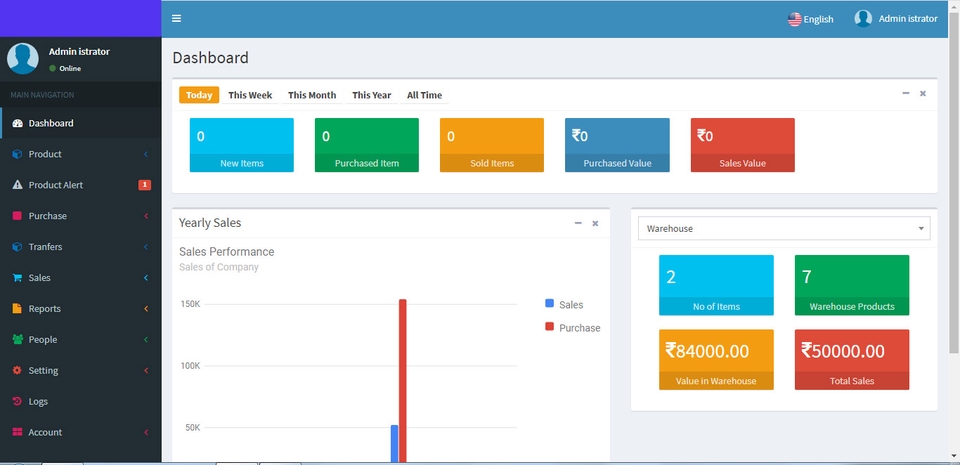Open the Warehouse dropdown
960x465 pixels.
point(784,228)
